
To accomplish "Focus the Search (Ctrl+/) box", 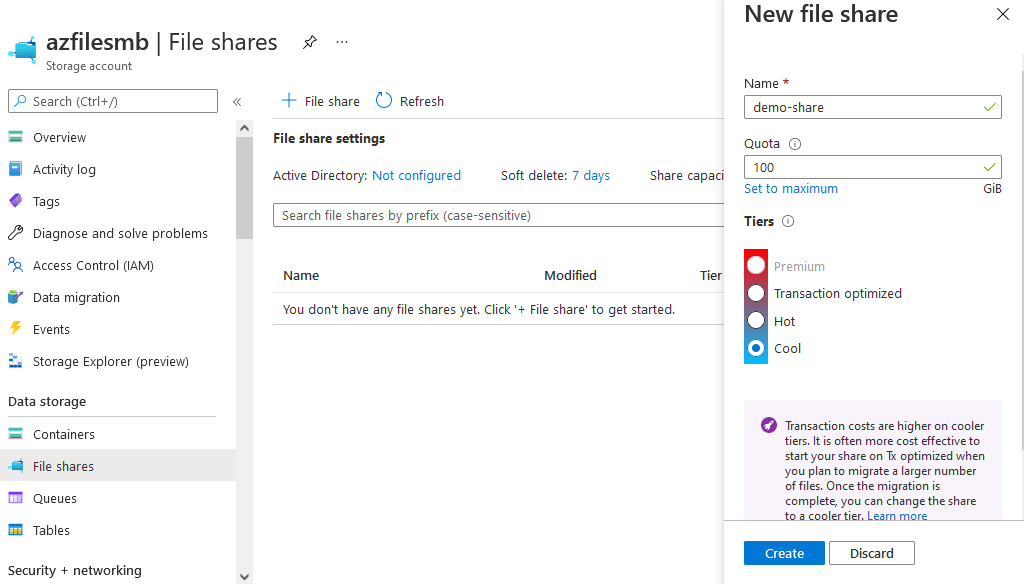I will 113,101.
